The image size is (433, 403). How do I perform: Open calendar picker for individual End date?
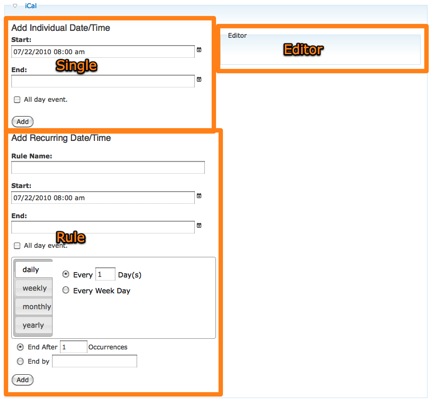(199, 79)
